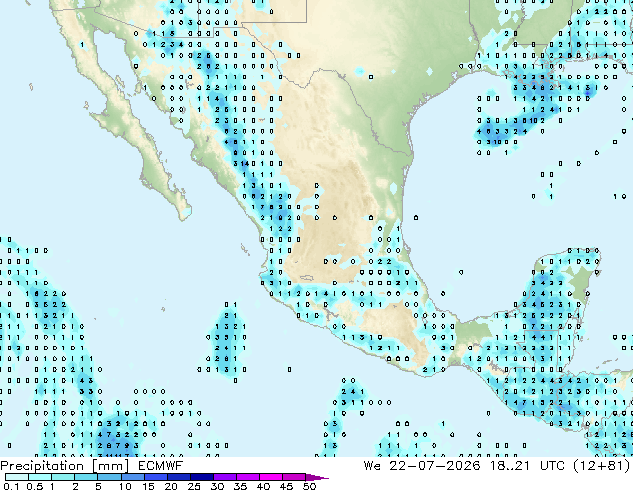Click the '18..21' hour range text
The image size is (634, 490).
pyautogui.click(x=509, y=466)
